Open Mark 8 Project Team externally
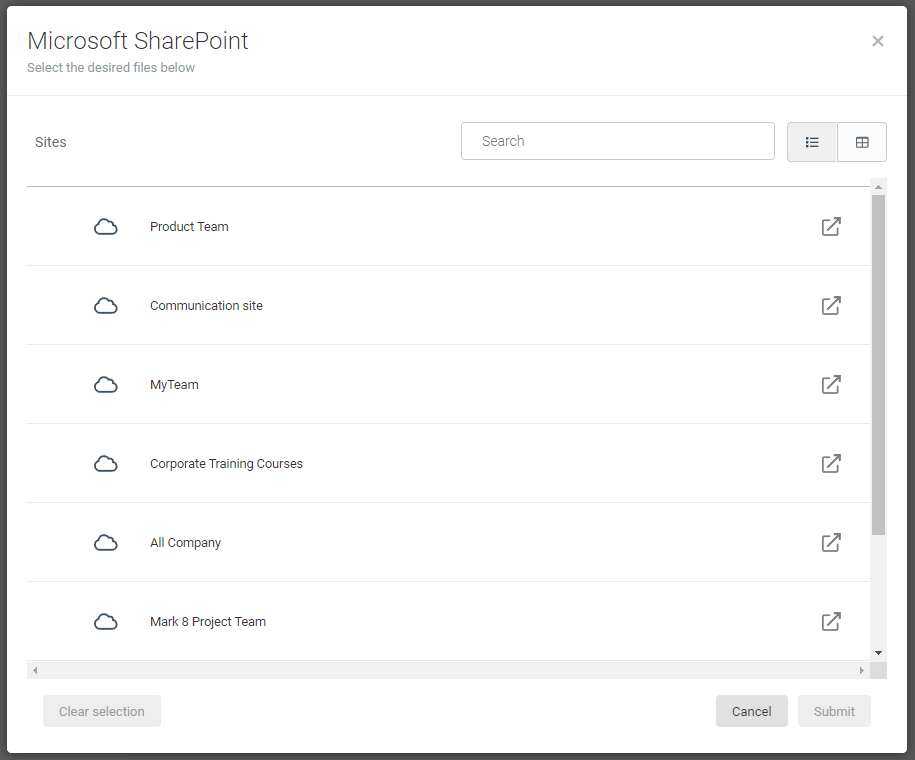The image size is (915, 760). tap(830, 621)
